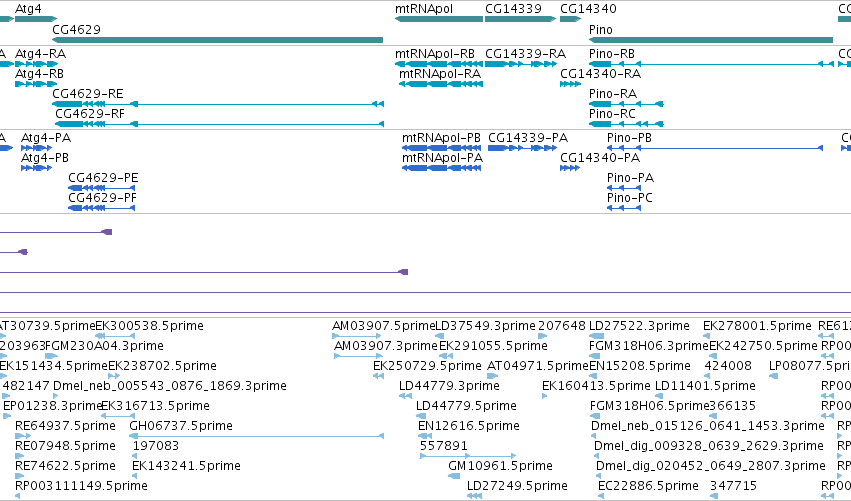Select the mtRNApol gene label
The image size is (851, 501).
[424, 9]
